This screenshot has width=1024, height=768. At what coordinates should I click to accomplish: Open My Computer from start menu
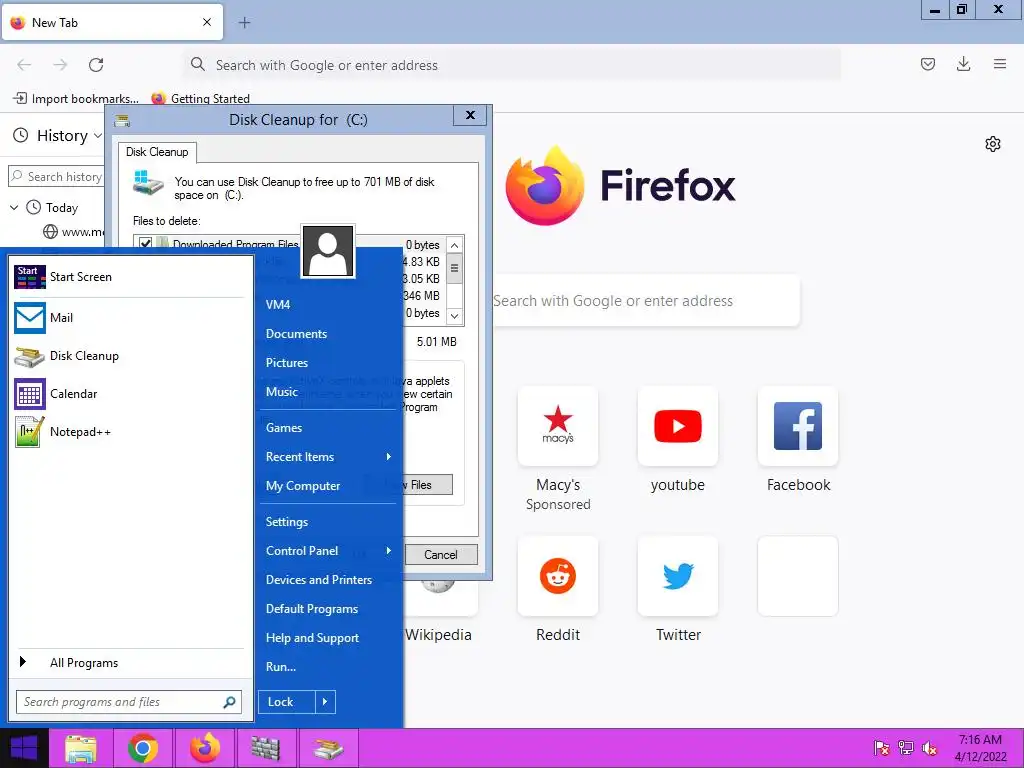tap(302, 486)
